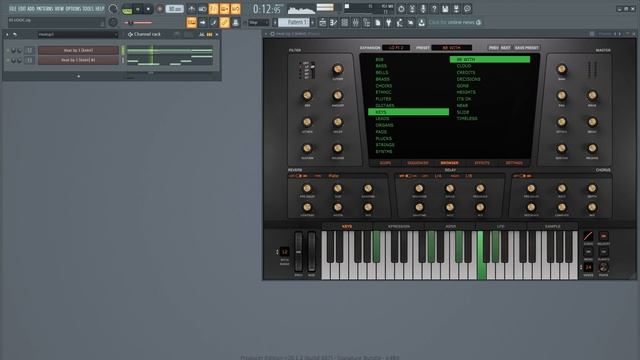Click the project file page icon

(x=378, y=22)
